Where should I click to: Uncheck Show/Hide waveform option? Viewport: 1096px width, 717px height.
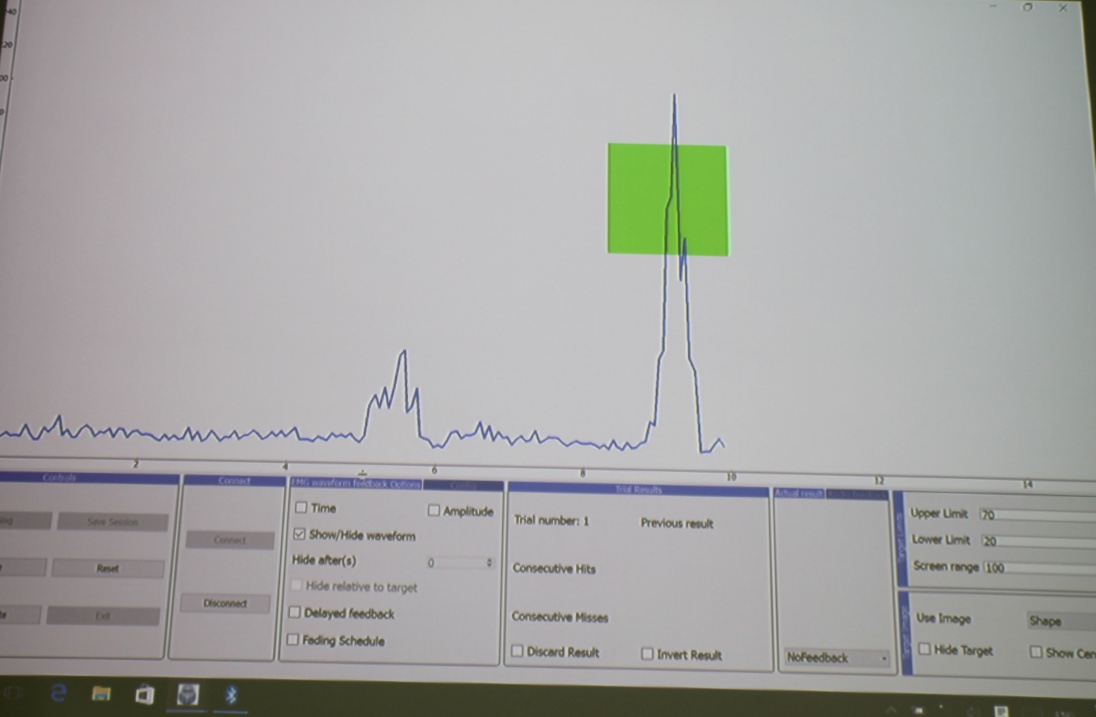(299, 535)
